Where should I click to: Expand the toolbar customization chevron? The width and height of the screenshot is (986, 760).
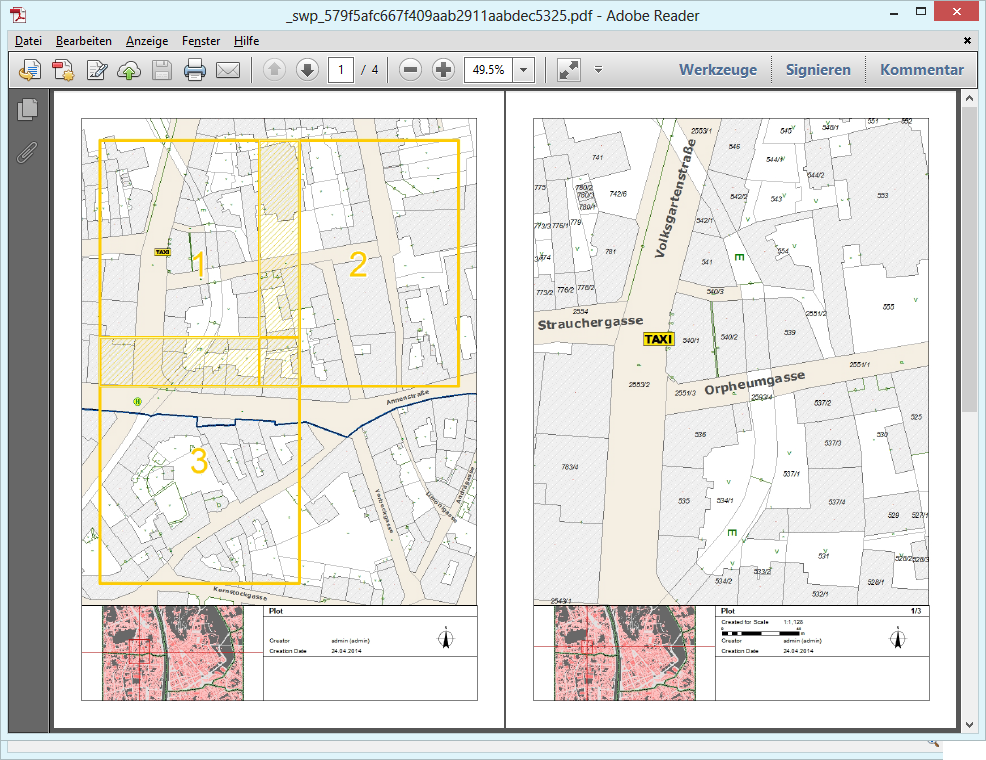[598, 70]
